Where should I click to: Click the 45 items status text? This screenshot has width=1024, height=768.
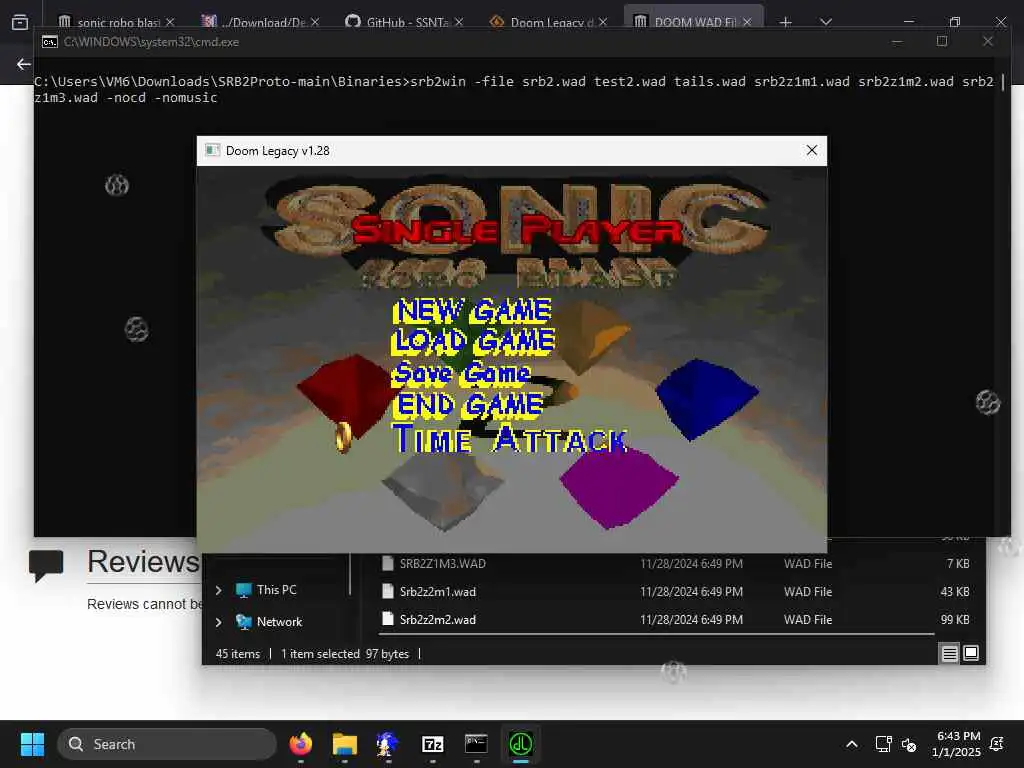point(238,654)
